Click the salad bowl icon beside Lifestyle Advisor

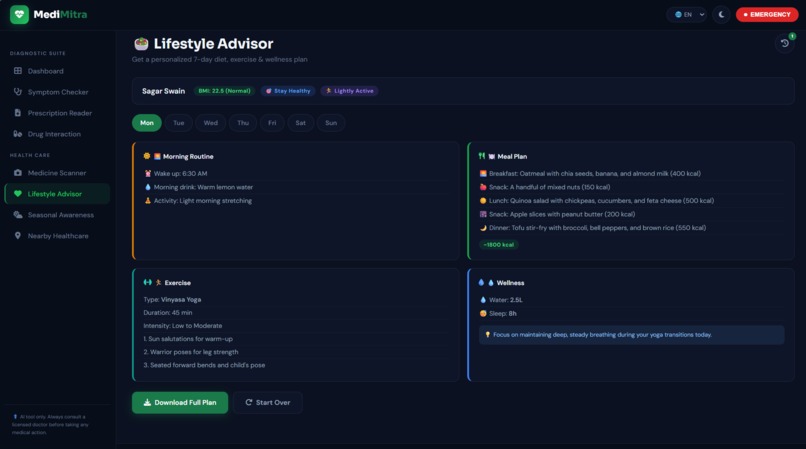tap(141, 44)
